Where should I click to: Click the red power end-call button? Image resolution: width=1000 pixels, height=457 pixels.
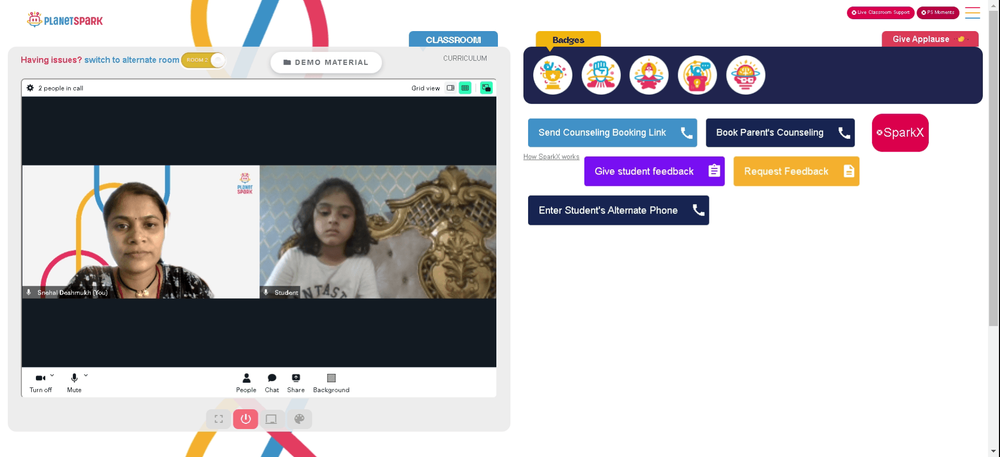pos(246,419)
